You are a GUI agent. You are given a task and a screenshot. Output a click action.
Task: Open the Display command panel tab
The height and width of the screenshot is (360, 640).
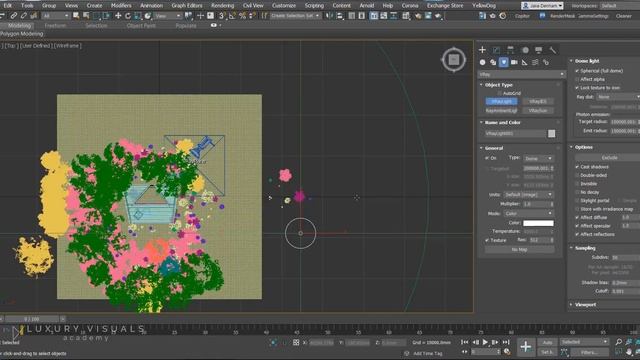pos(539,50)
